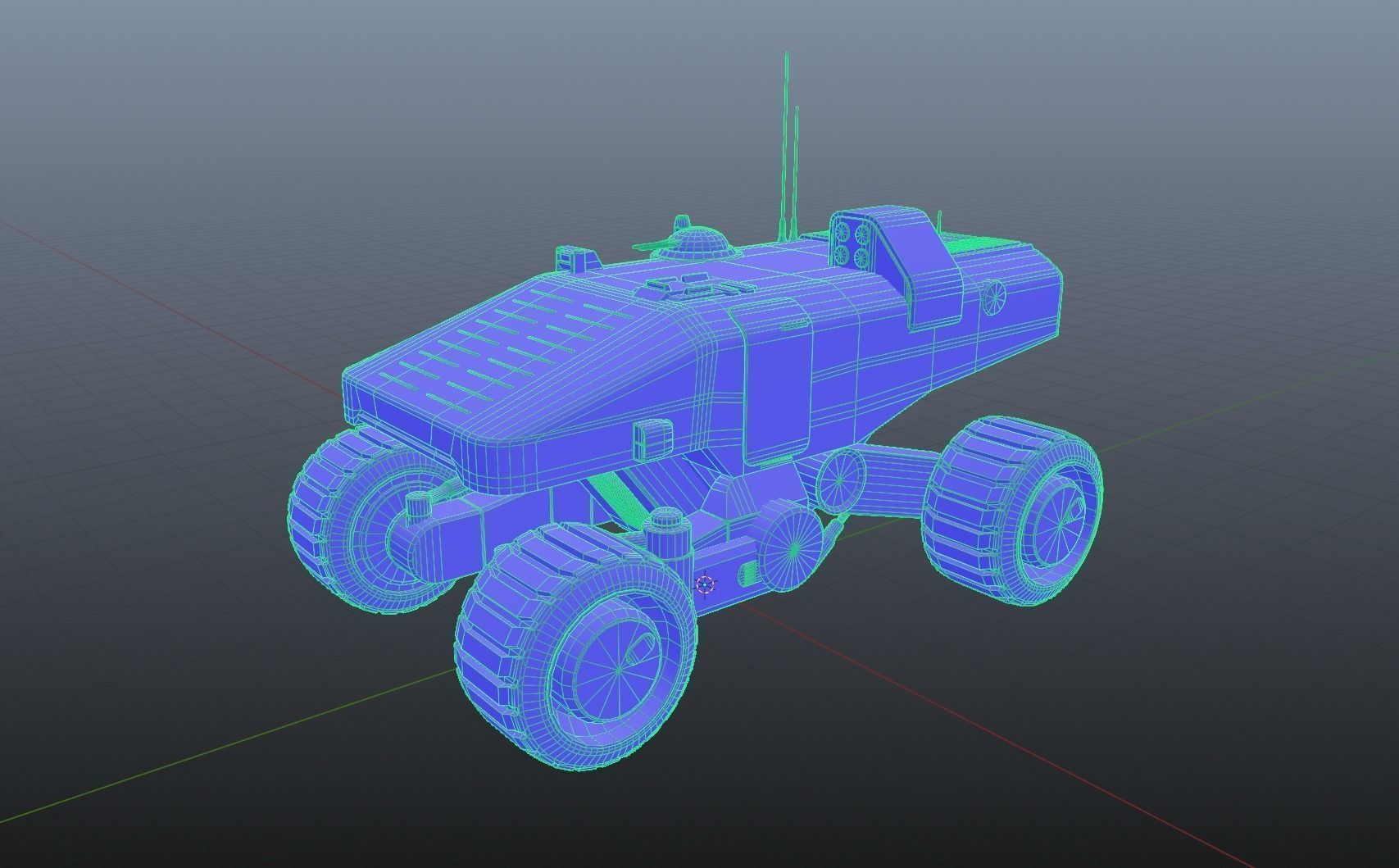Viewport: 1399px width, 868px height.
Task: Select the dome turret on the roof
Action: point(695,243)
